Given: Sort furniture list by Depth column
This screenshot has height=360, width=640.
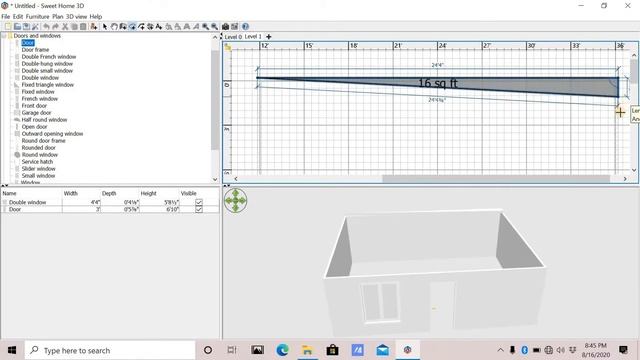Looking at the screenshot, I should coord(120,193).
